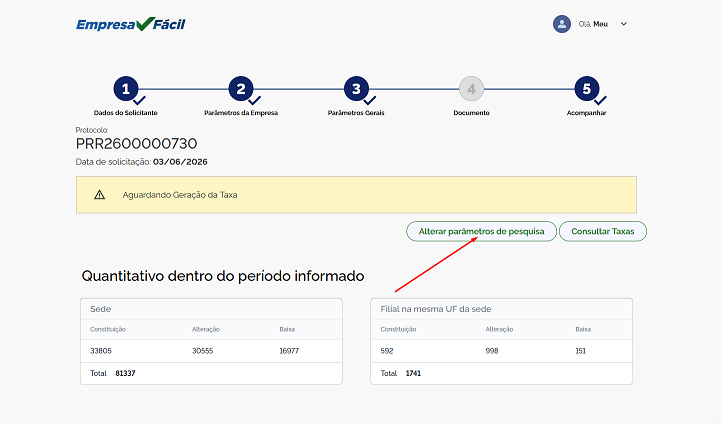
Task: Click Sede Alteração value 30555
Action: pyautogui.click(x=202, y=351)
